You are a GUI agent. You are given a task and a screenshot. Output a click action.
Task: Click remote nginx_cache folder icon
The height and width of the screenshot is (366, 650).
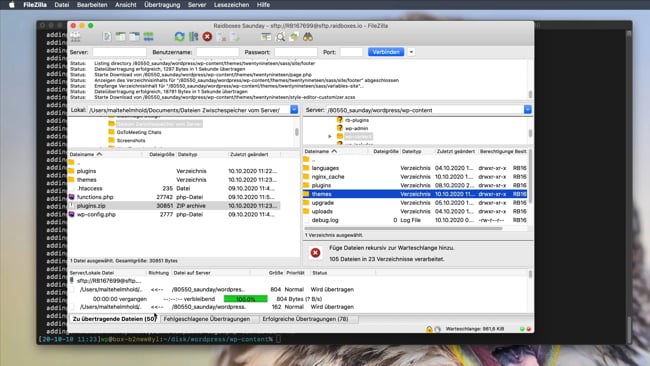click(306, 177)
